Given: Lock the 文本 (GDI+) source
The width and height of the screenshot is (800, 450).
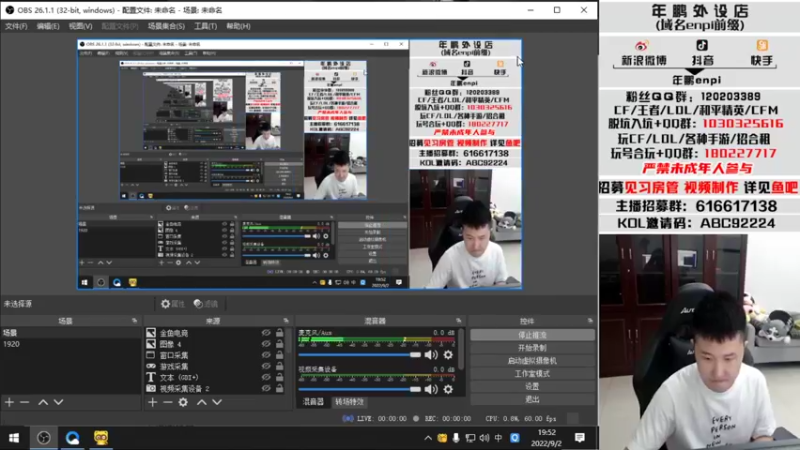Looking at the screenshot, I should point(280,378).
